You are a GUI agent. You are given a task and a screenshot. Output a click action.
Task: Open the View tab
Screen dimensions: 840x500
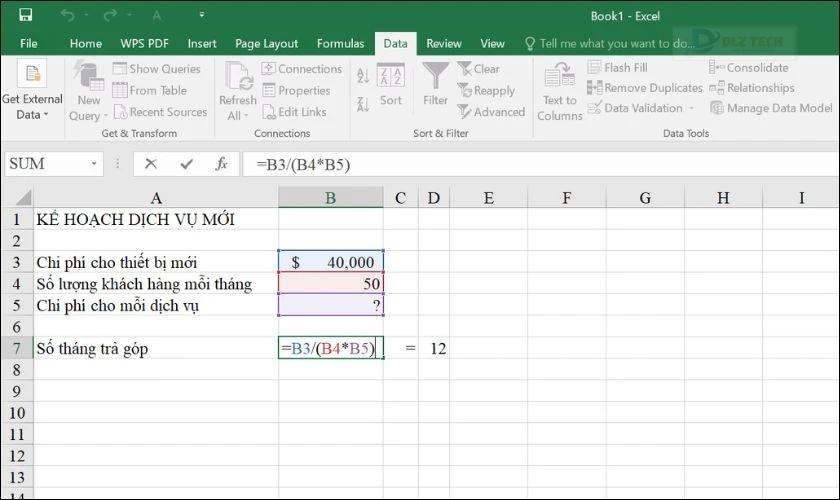pyautogui.click(x=492, y=43)
